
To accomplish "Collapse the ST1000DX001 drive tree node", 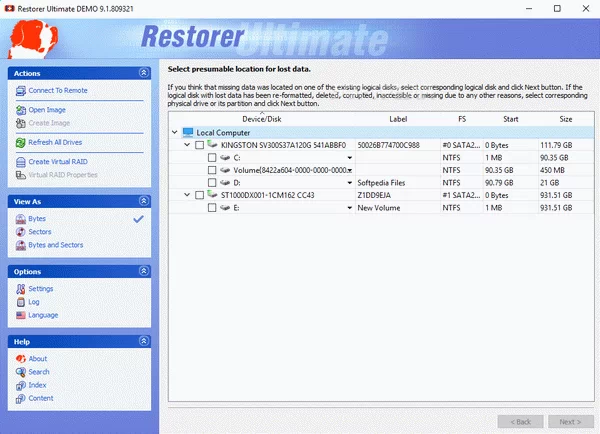I will point(187,195).
